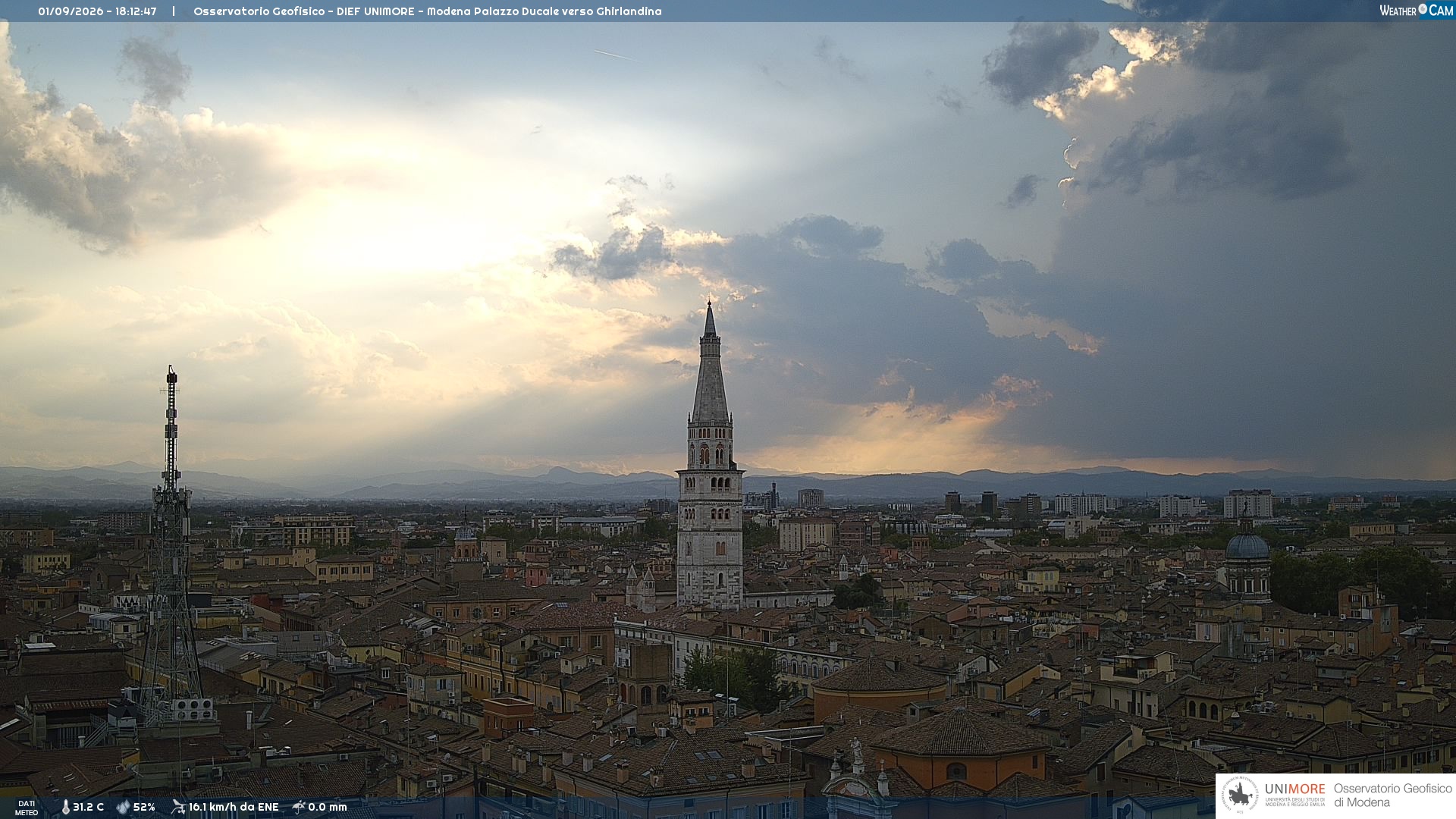Click the humidity water drops icon
Image resolution: width=1456 pixels, height=819 pixels.
123,807
